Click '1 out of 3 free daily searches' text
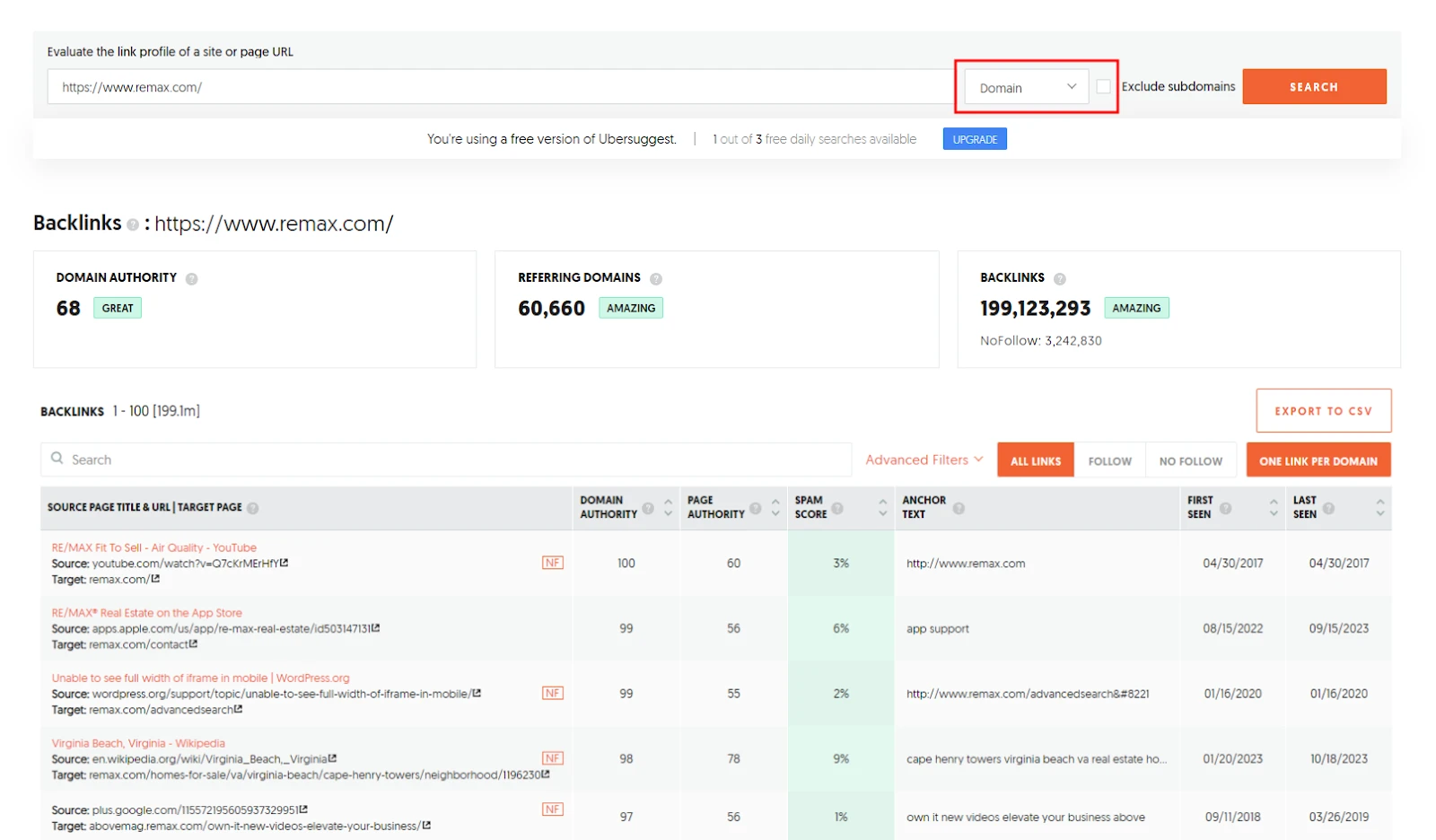 point(815,139)
